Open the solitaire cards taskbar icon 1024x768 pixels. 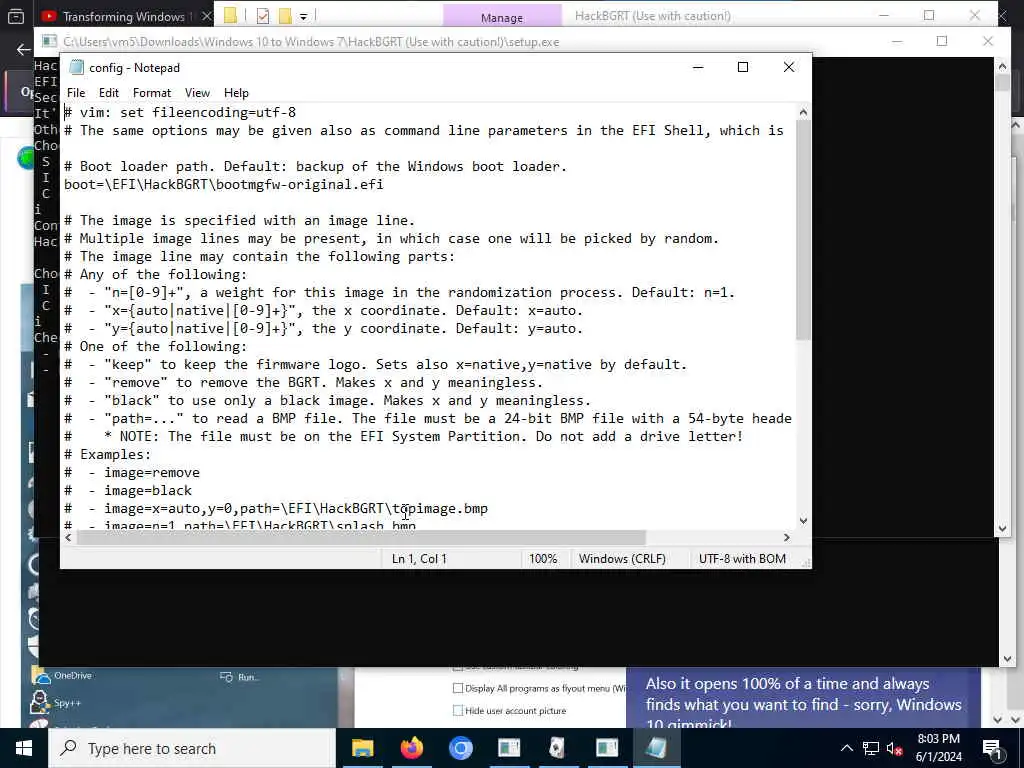click(558, 748)
